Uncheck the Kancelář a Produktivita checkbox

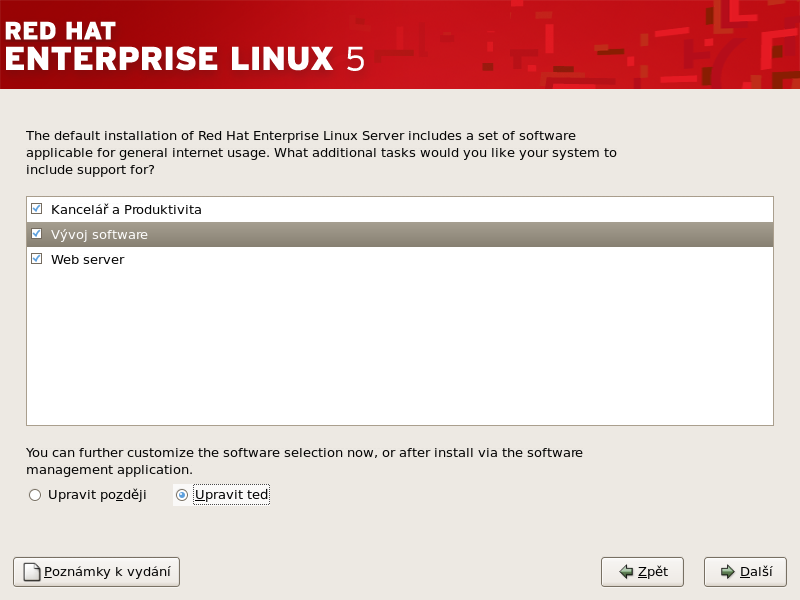pyautogui.click(x=37, y=209)
